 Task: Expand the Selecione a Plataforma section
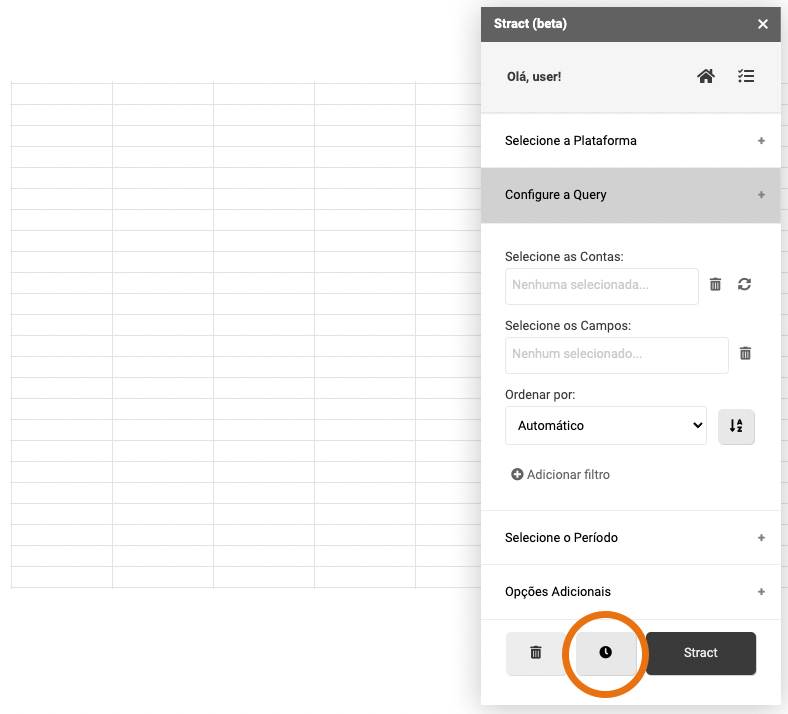click(x=630, y=141)
